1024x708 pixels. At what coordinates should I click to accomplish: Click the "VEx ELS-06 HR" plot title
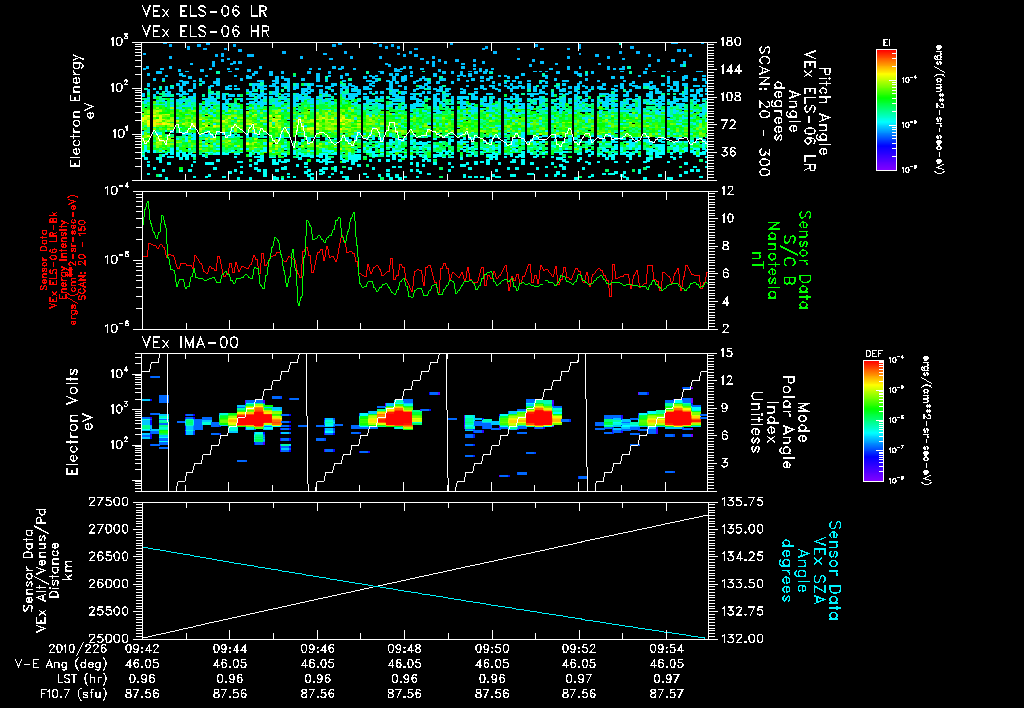(206, 31)
